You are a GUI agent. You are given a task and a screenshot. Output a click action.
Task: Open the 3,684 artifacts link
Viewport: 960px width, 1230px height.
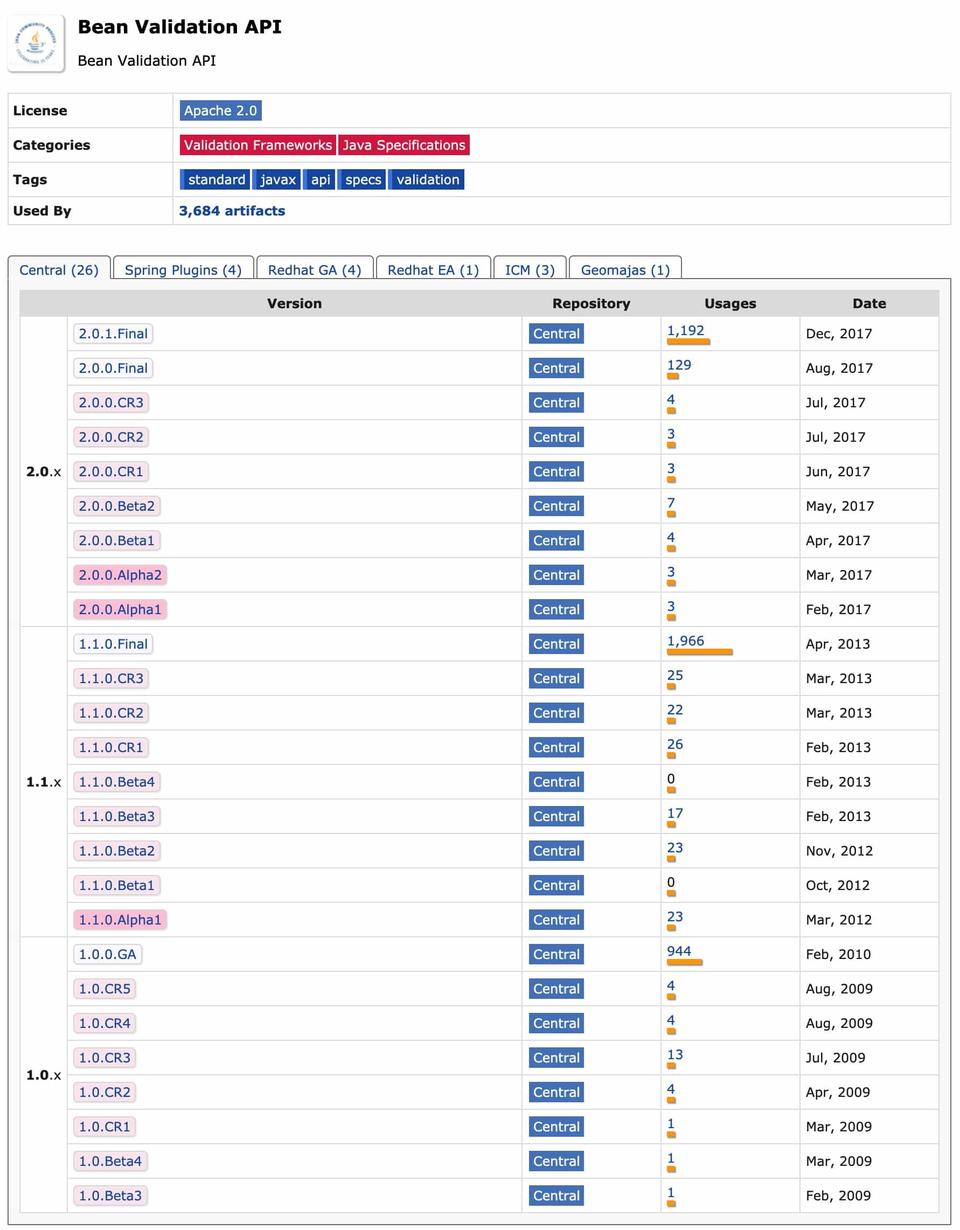(x=232, y=211)
